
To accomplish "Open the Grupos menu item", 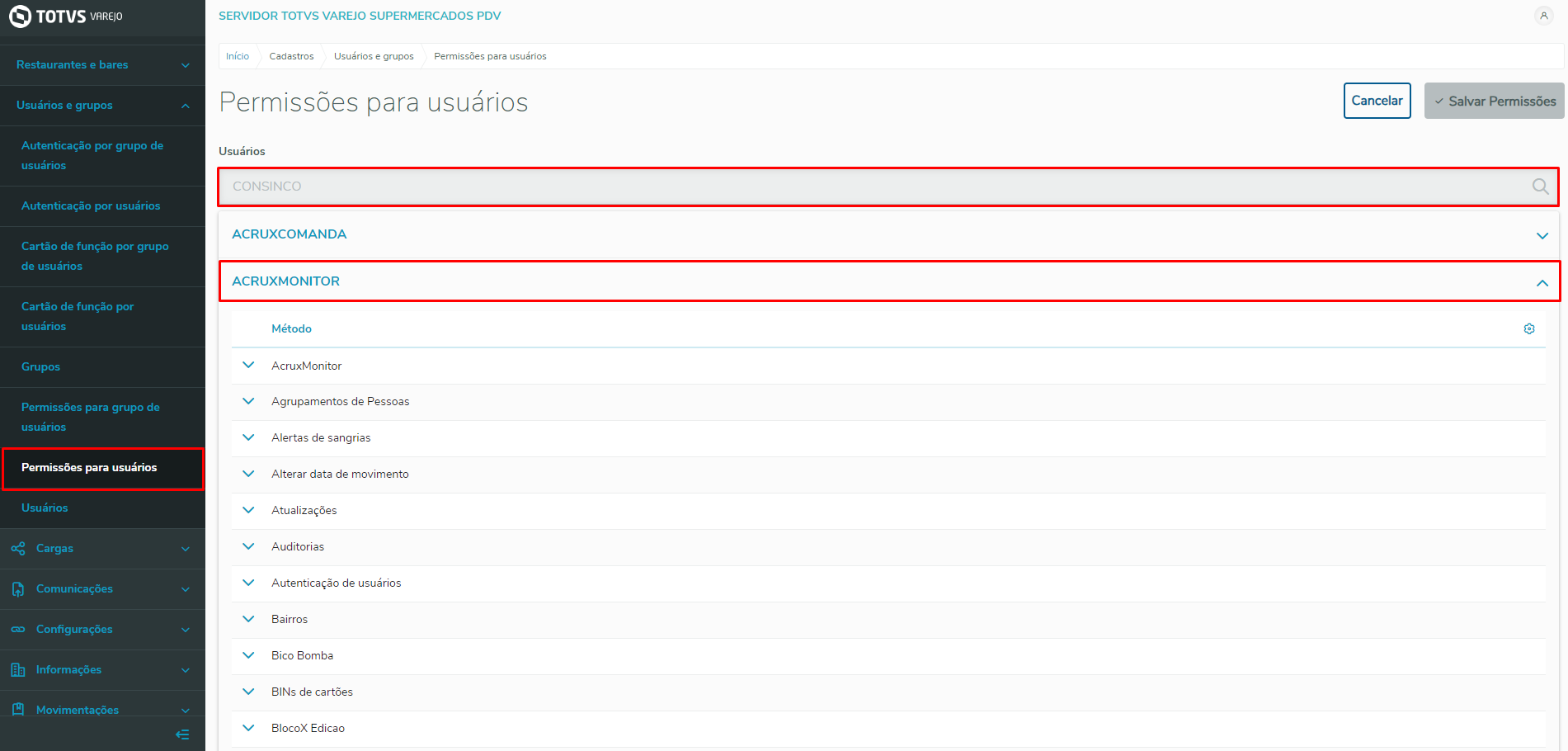I will click(x=102, y=366).
